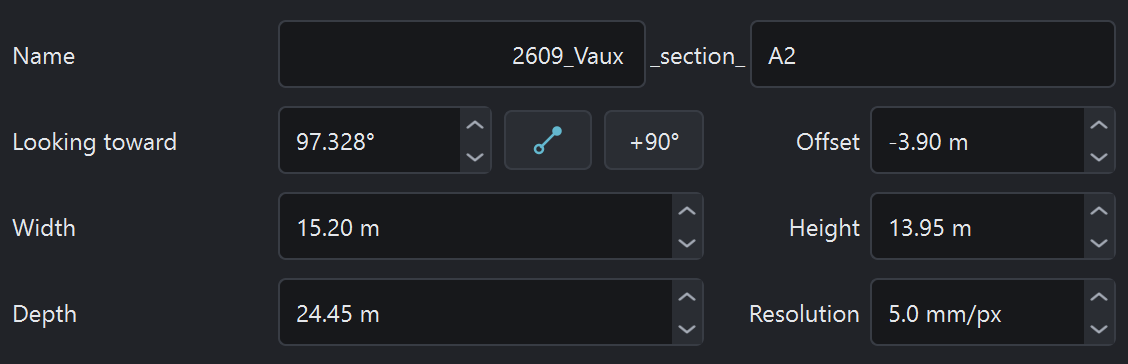The image size is (1128, 364).
Task: Click the two-point line direction picker icon
Action: pos(547,140)
